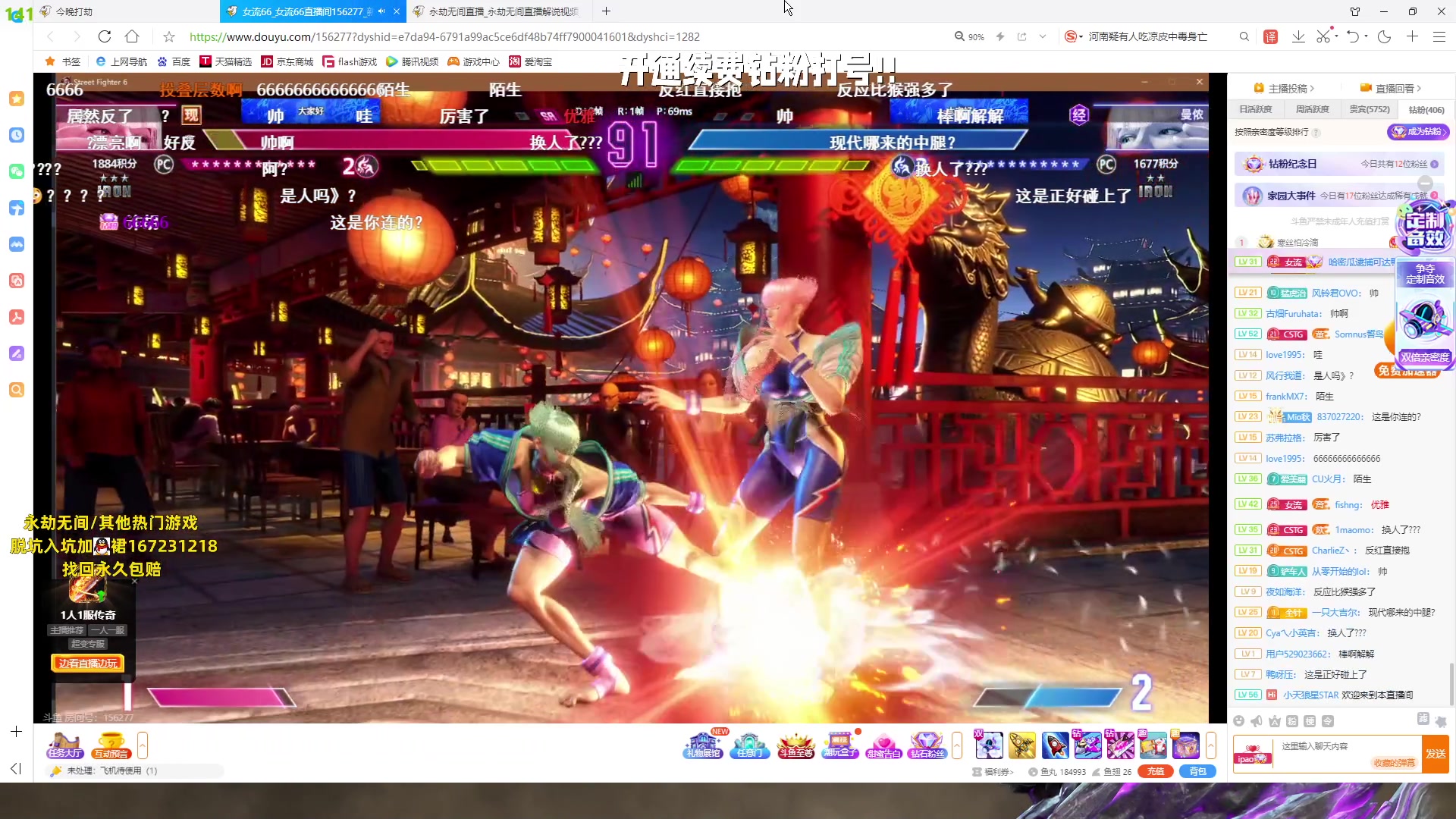Click the 成为钻粉 button
The image size is (1456, 819).
click(1418, 131)
